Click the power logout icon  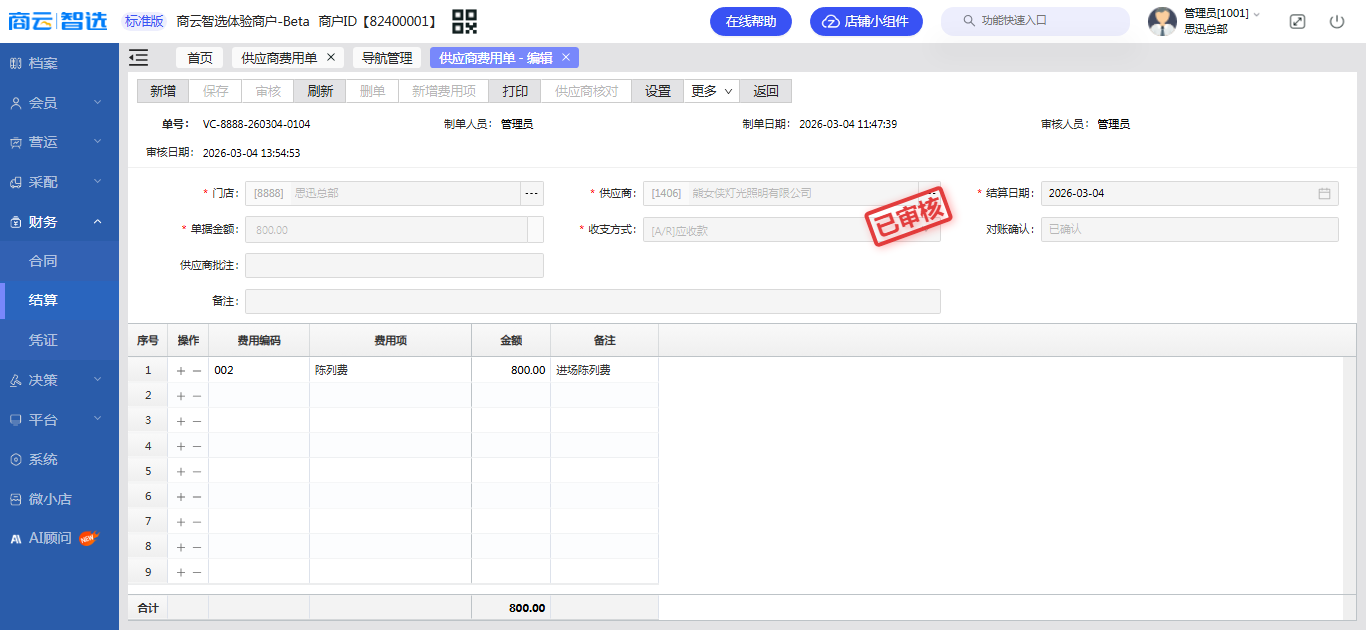(x=1337, y=21)
